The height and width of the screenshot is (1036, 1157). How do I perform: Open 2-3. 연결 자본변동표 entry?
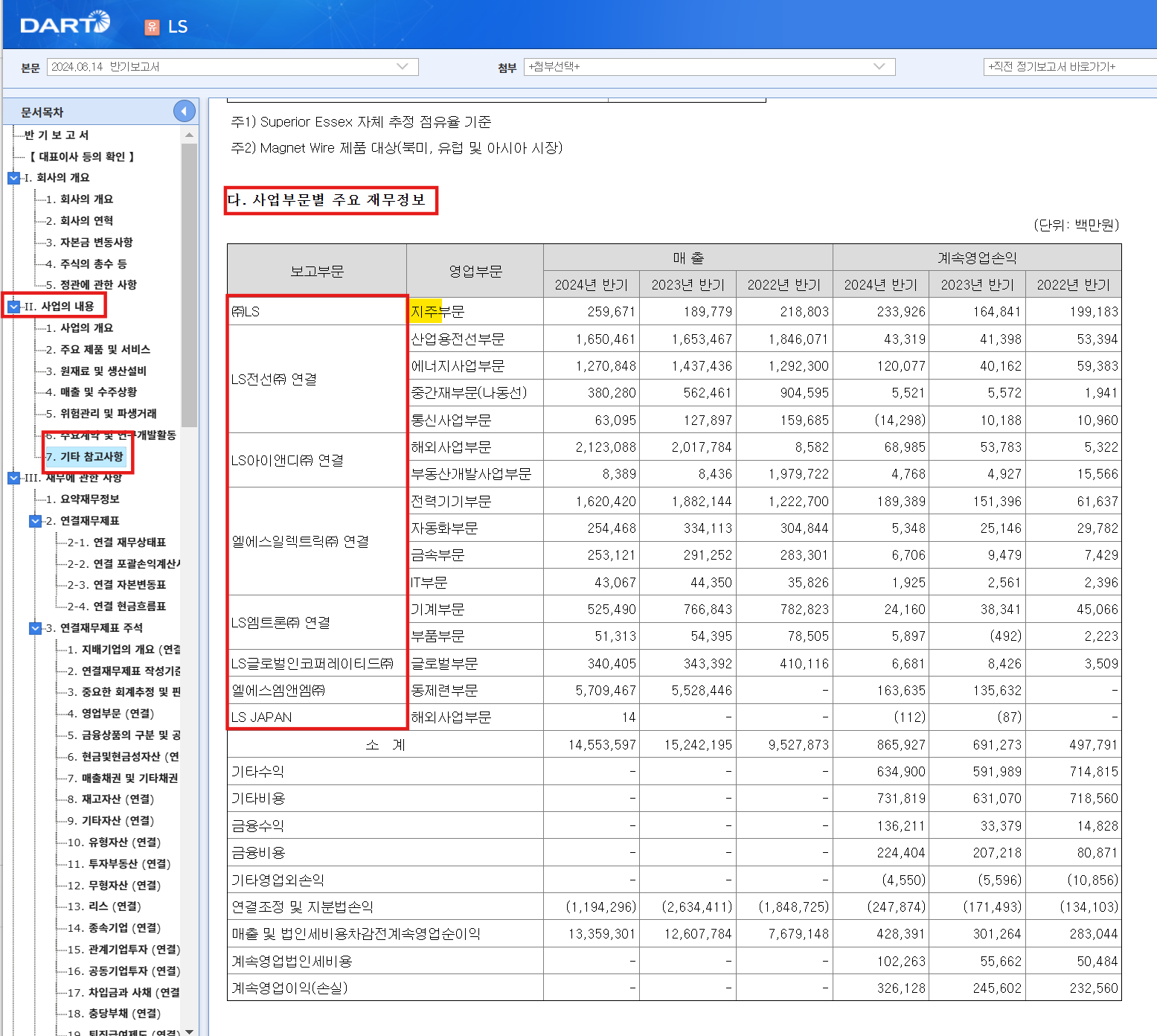click(x=116, y=585)
